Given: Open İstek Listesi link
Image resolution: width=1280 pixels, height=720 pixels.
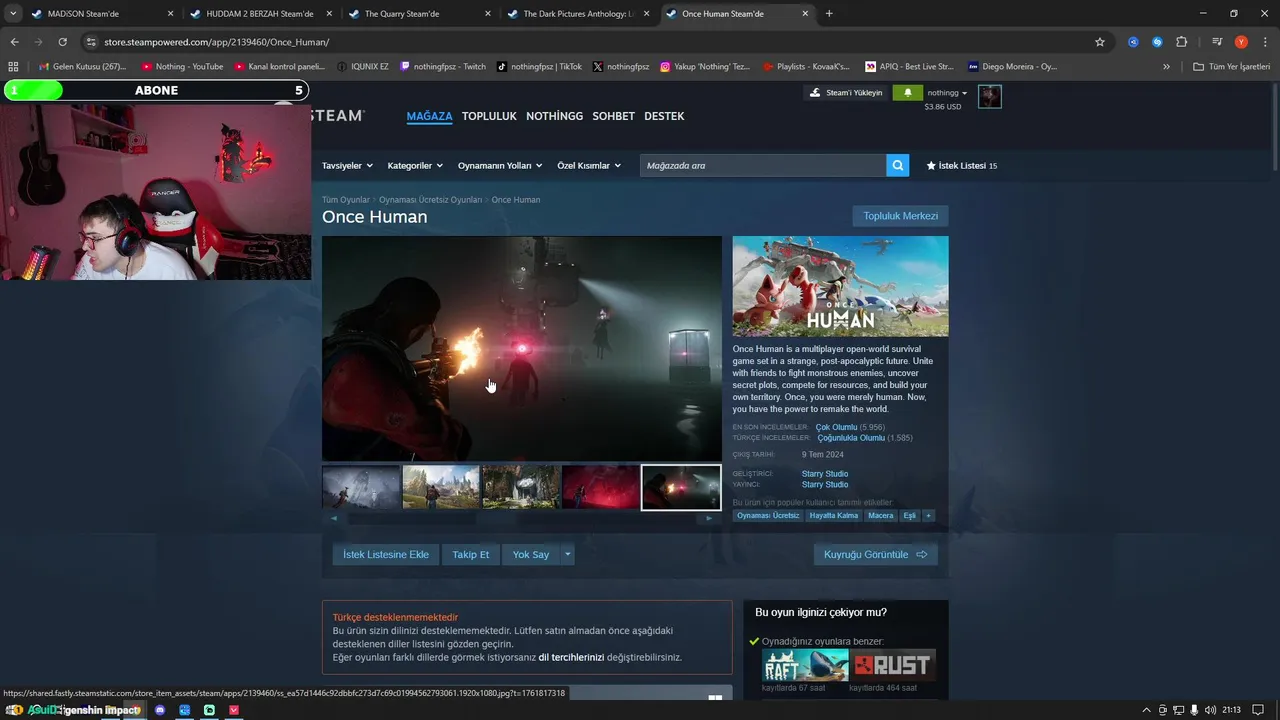Looking at the screenshot, I should tap(962, 166).
